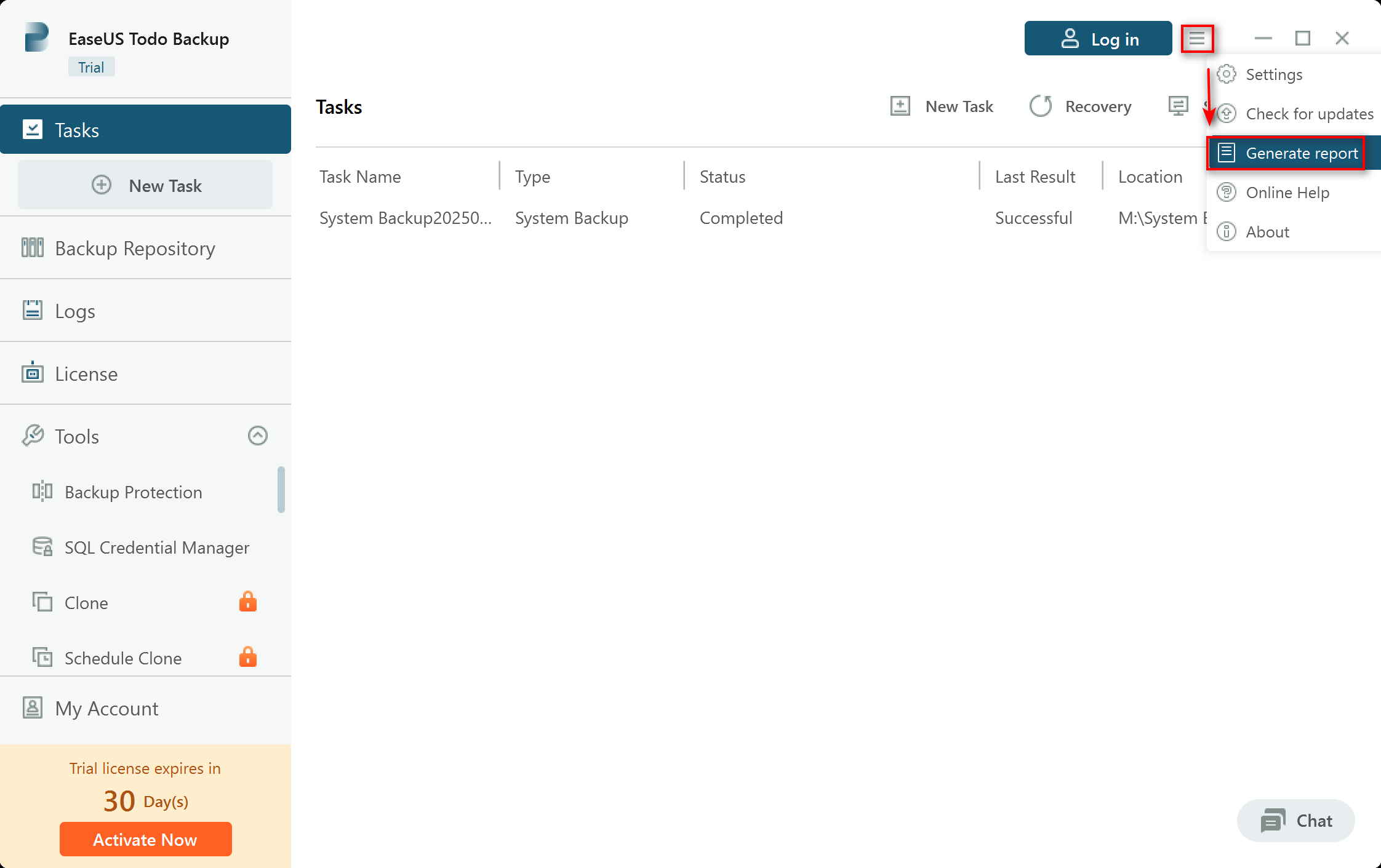
Task: Click the EaseUS Todo Backup logo
Action: 36,38
